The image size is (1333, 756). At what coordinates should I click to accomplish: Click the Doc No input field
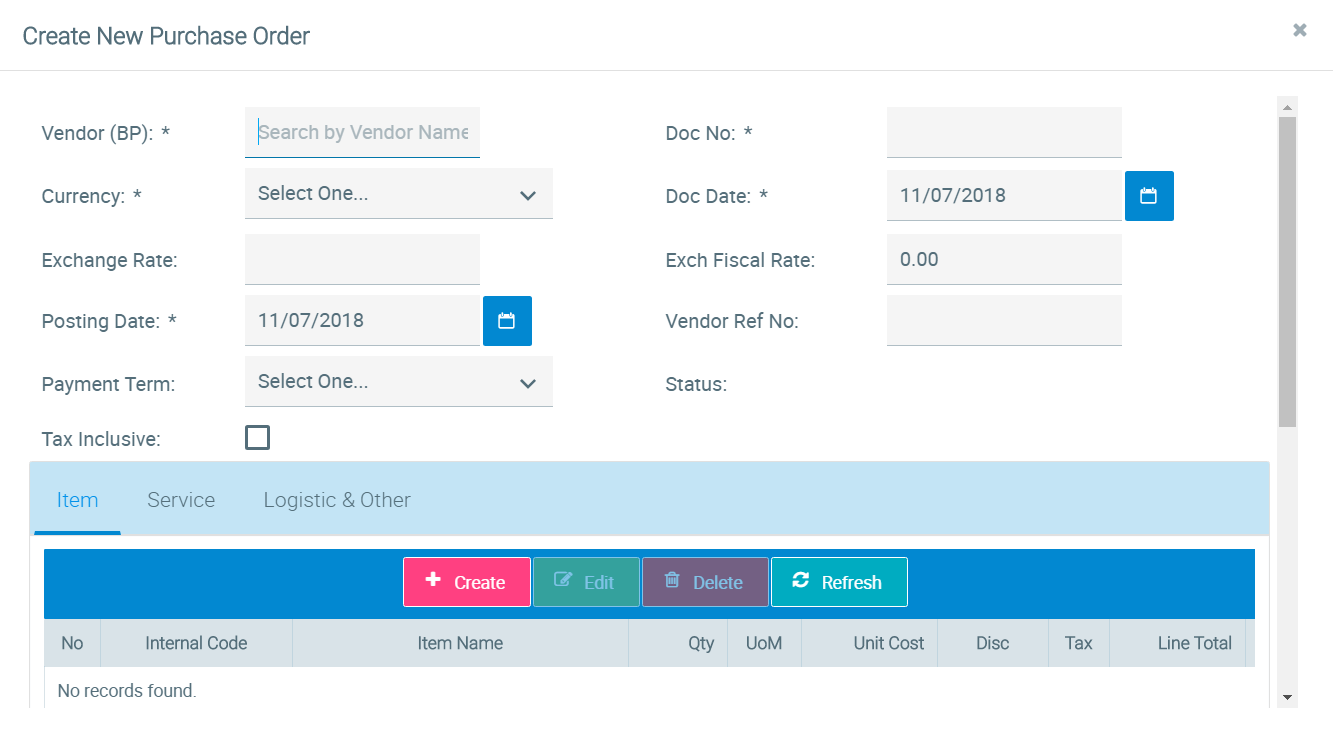pos(1003,132)
